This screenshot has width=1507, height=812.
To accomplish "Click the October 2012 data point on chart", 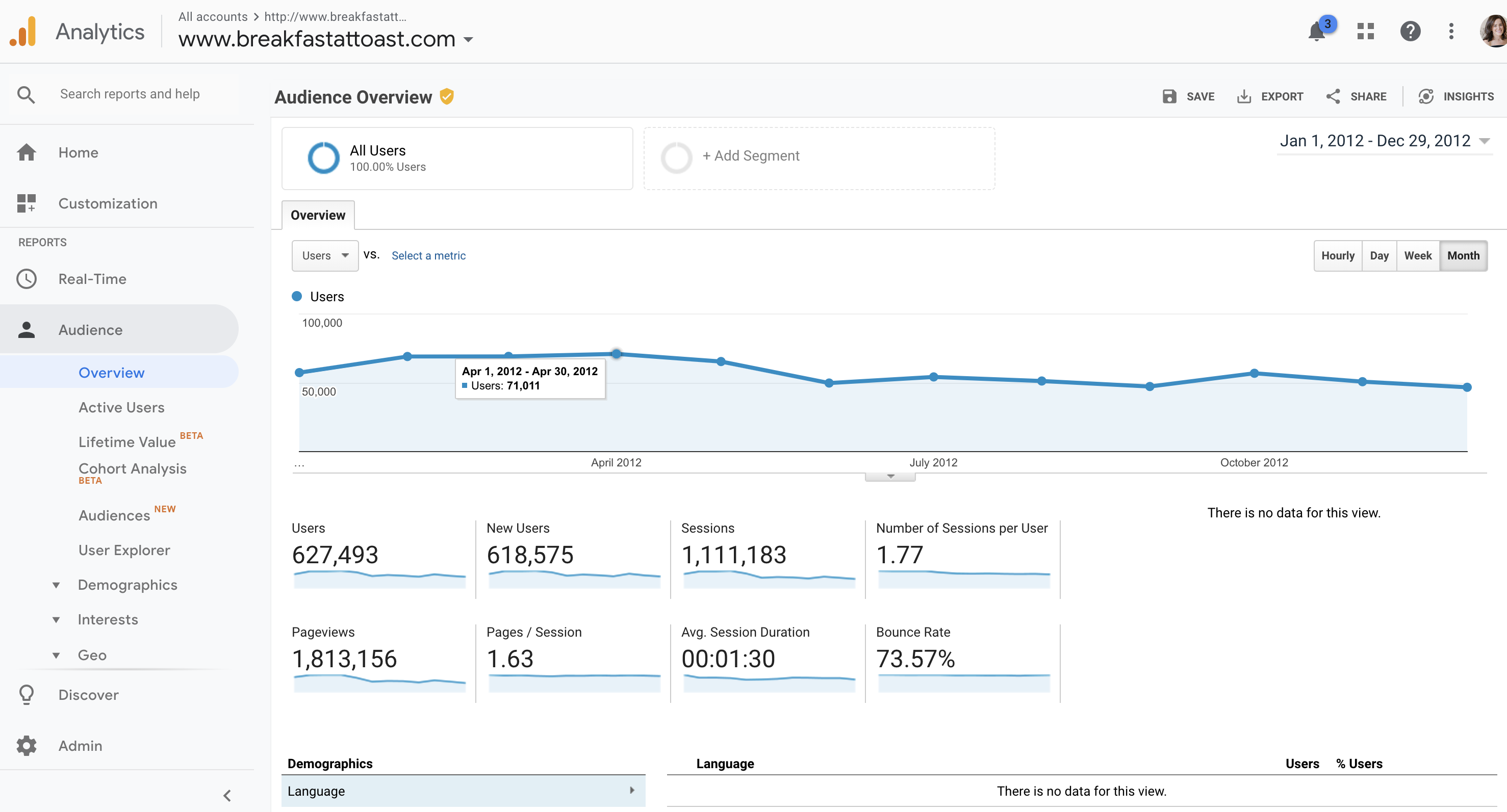I will tap(1254, 373).
